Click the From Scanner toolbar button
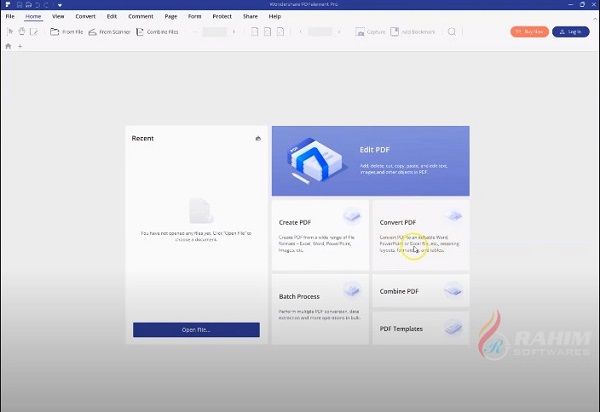The image size is (600, 412). point(109,32)
